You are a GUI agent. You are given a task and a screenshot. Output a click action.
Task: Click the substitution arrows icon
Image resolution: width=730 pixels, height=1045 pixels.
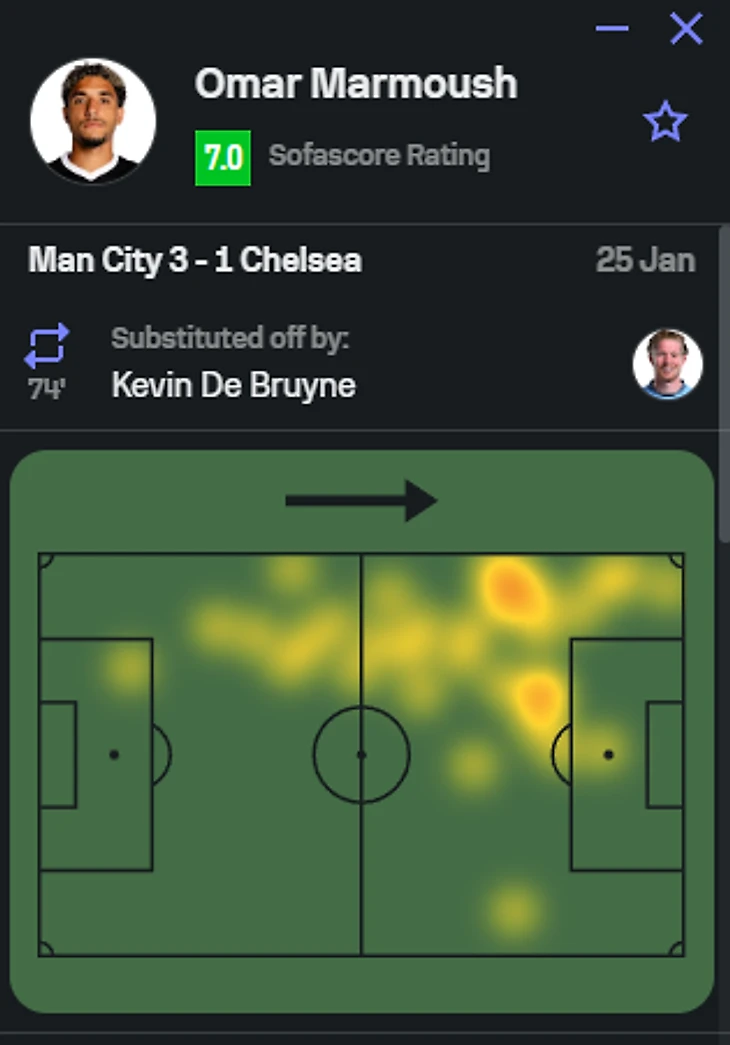47,345
